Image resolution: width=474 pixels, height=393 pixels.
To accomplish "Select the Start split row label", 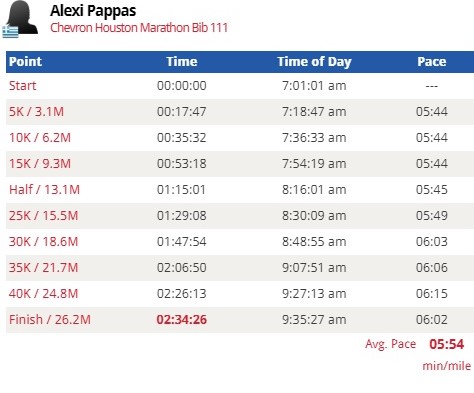I will click(22, 86).
